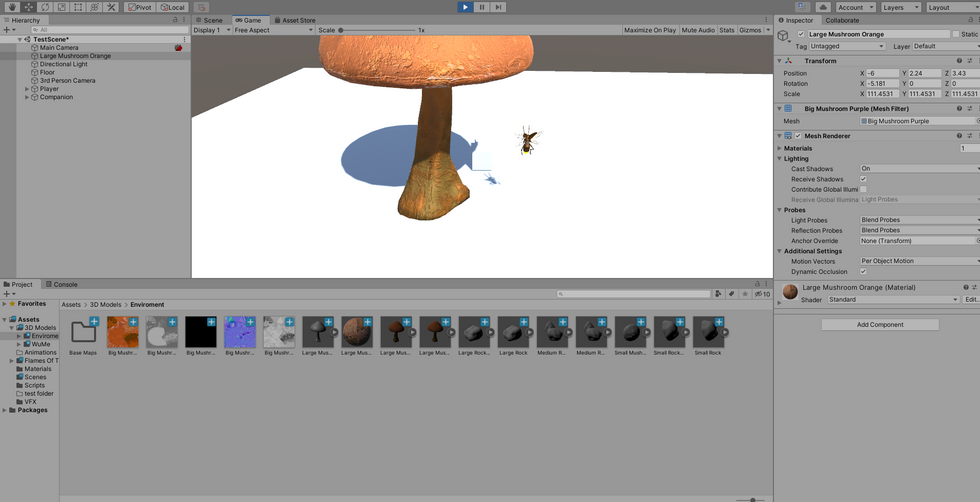Toggle the Mesh Renderer enabled checkbox

(798, 136)
